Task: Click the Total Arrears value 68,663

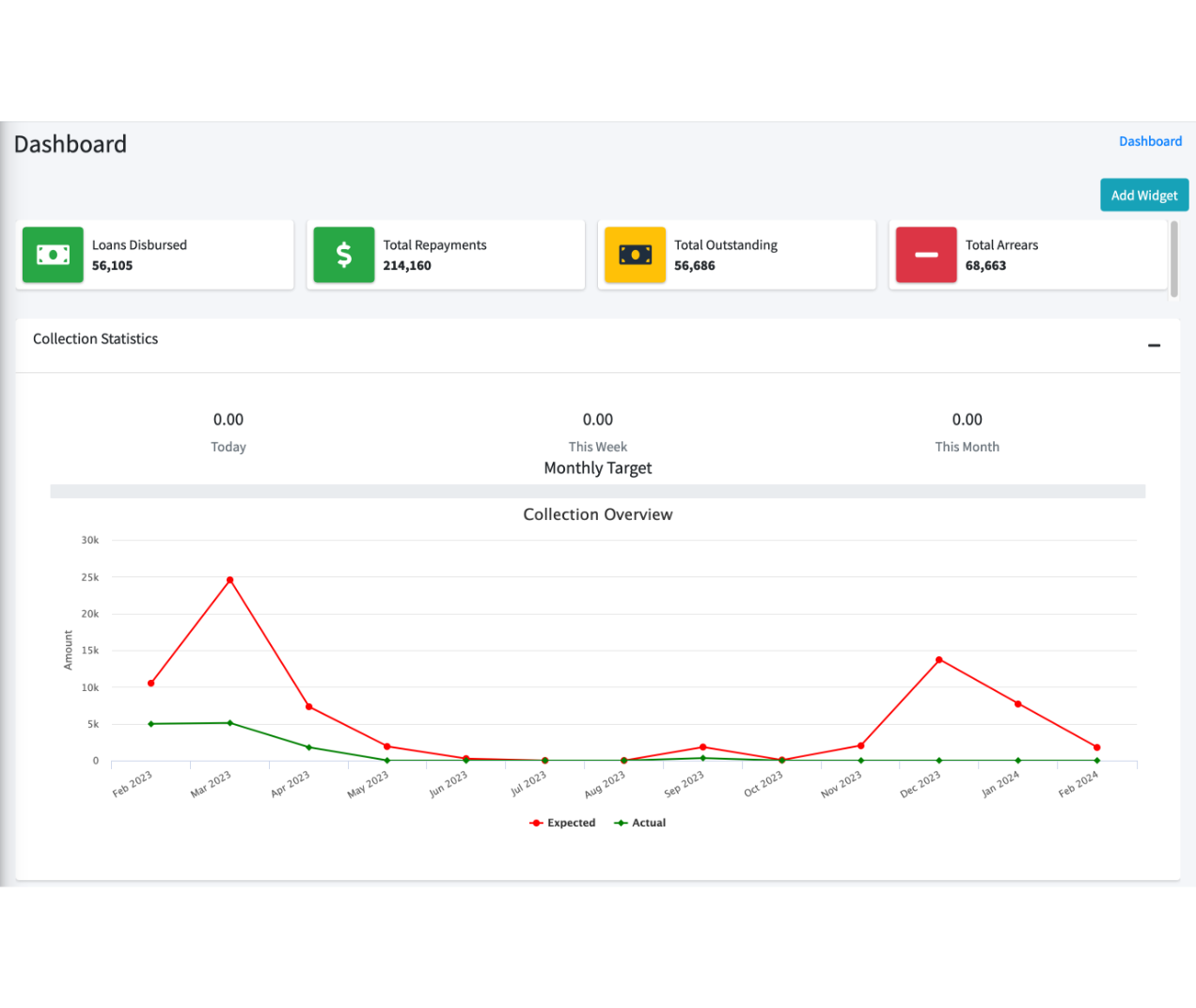Action: [x=985, y=266]
